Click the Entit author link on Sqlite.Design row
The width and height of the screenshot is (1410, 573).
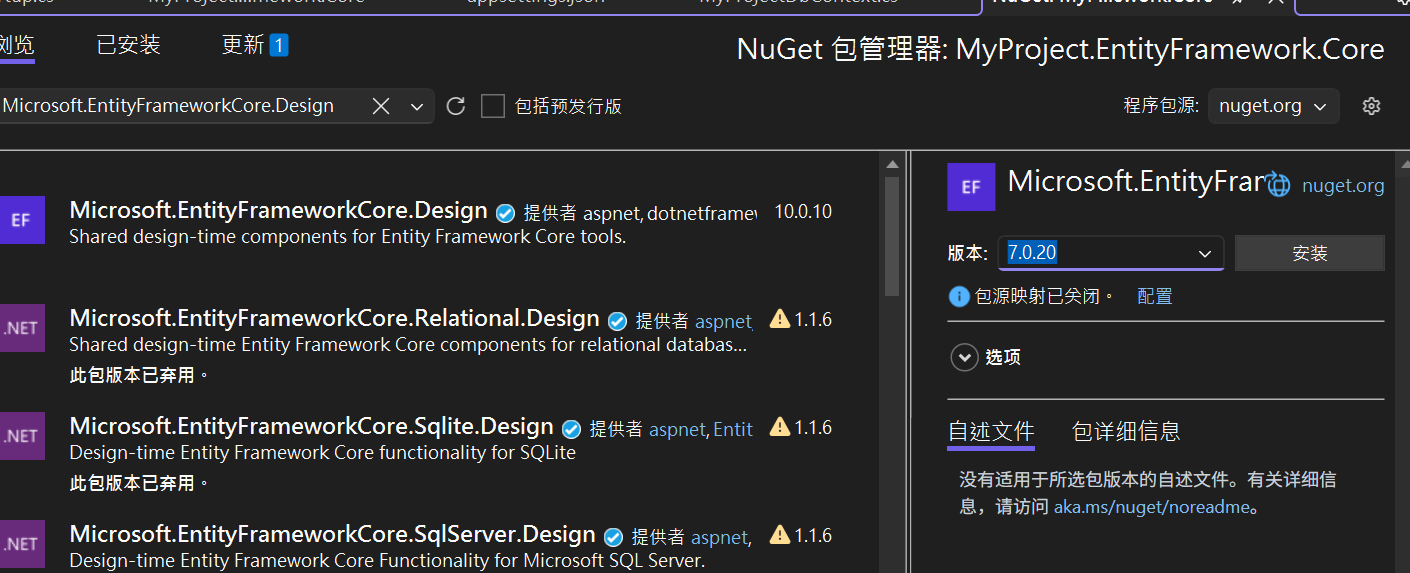pos(733,430)
